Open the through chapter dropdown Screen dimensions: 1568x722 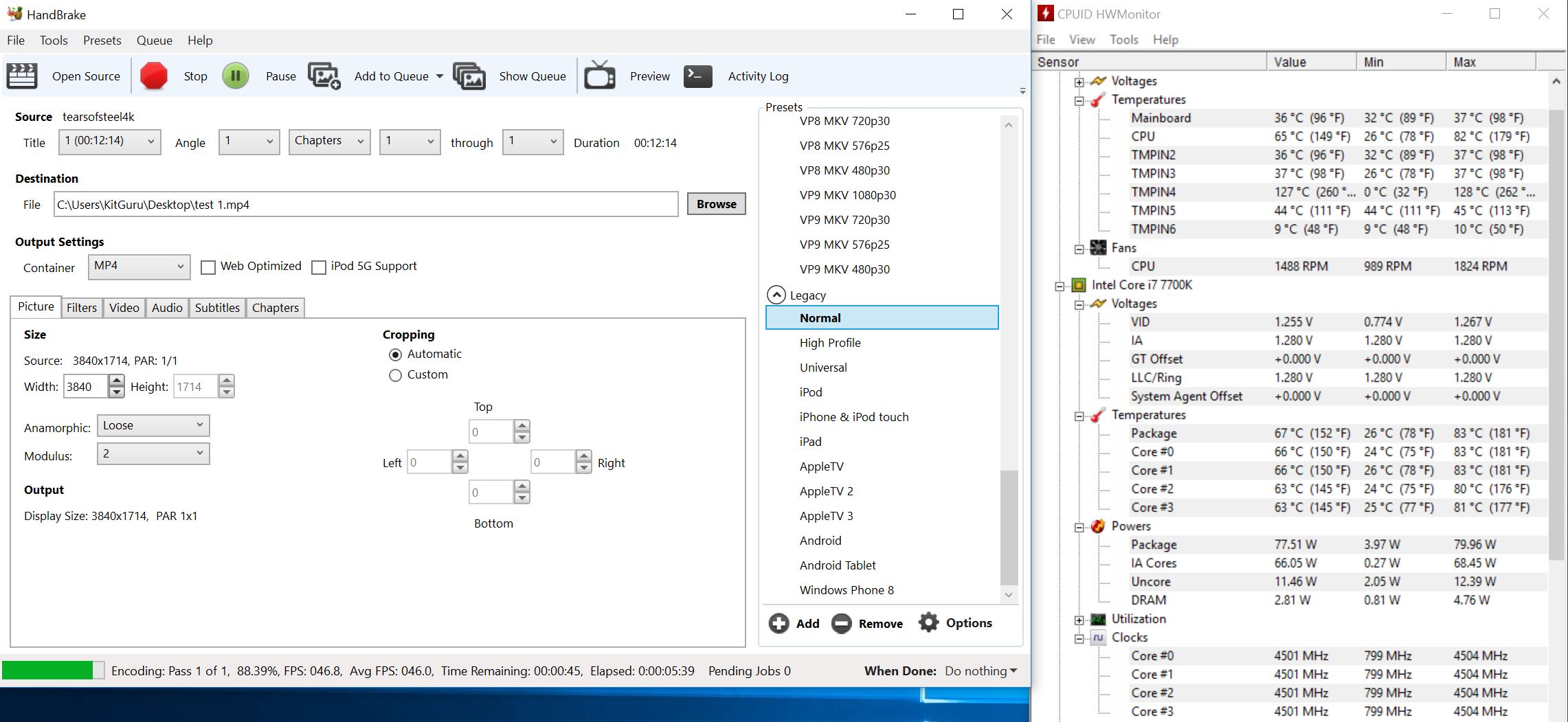[x=533, y=142]
